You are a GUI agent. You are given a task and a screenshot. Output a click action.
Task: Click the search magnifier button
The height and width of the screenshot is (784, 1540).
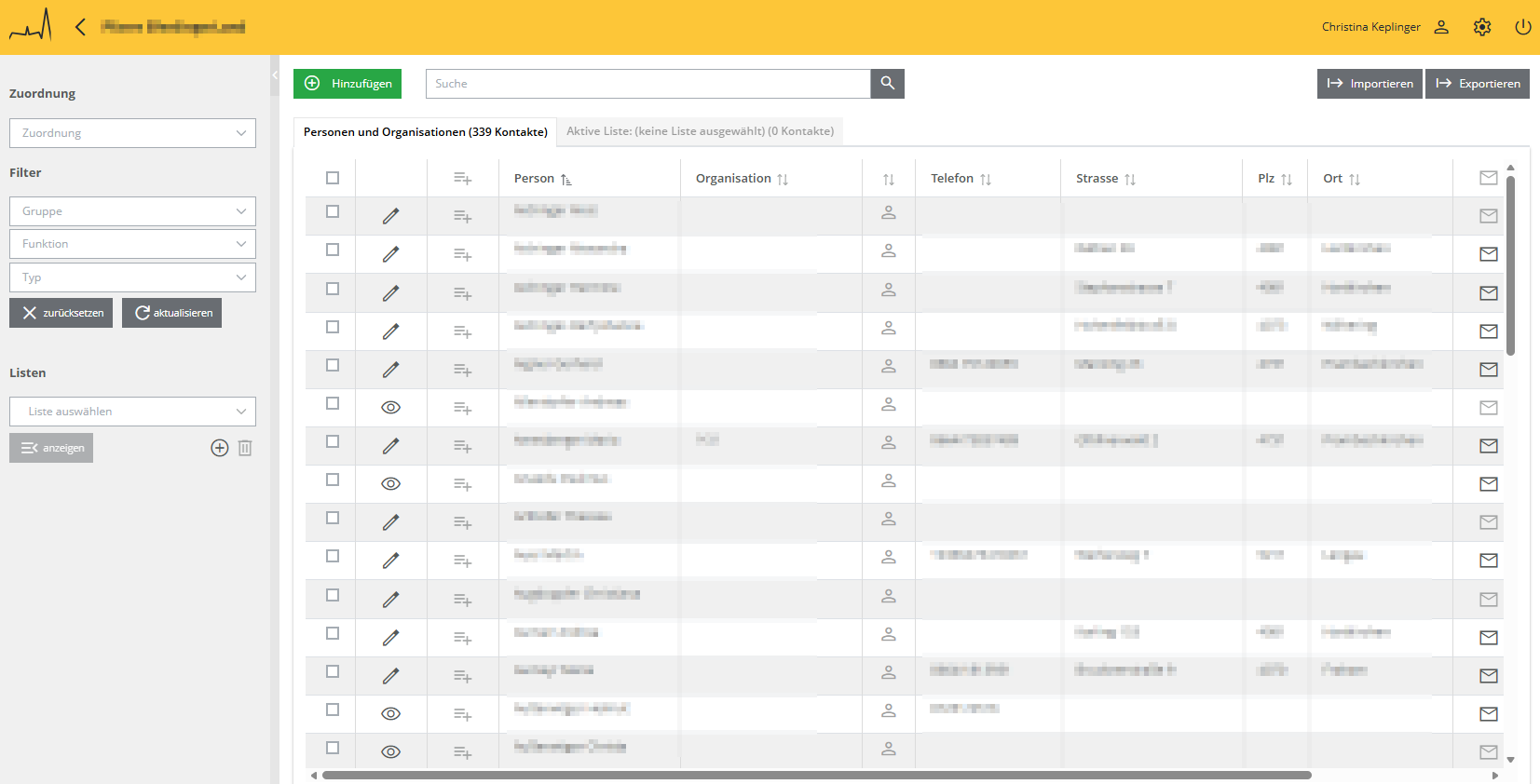888,84
